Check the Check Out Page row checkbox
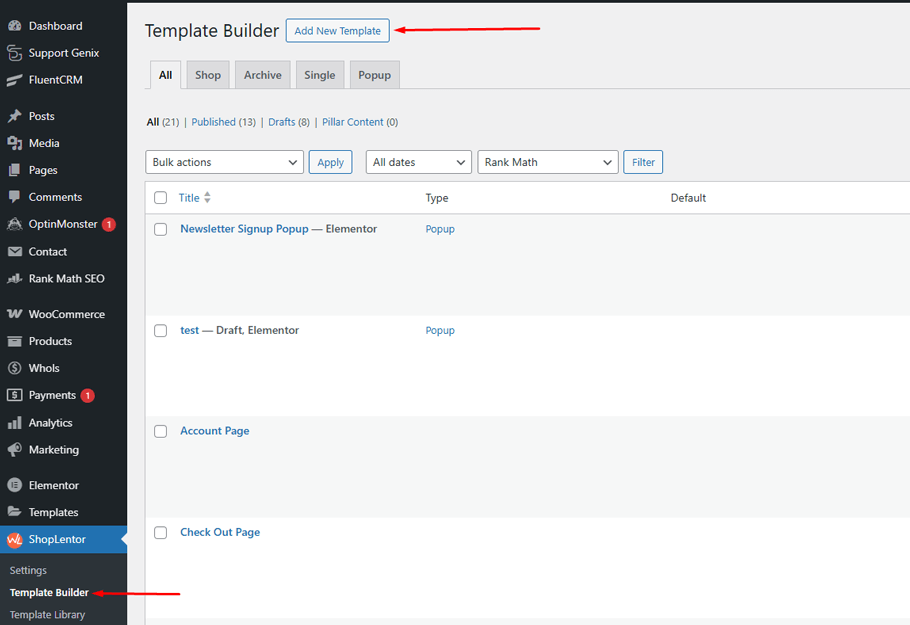 point(161,533)
